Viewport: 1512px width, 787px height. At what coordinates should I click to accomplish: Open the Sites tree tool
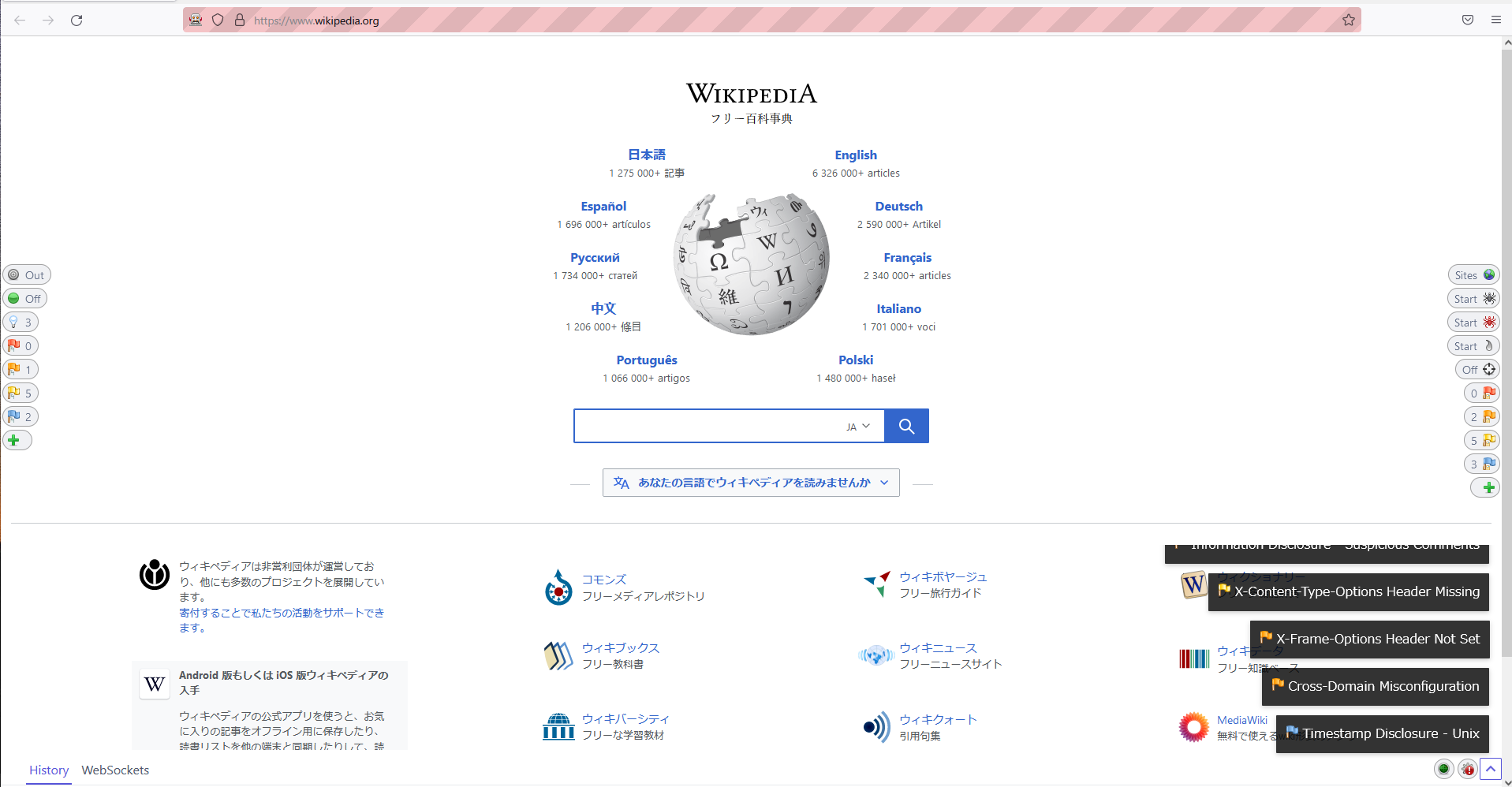[x=1473, y=275]
